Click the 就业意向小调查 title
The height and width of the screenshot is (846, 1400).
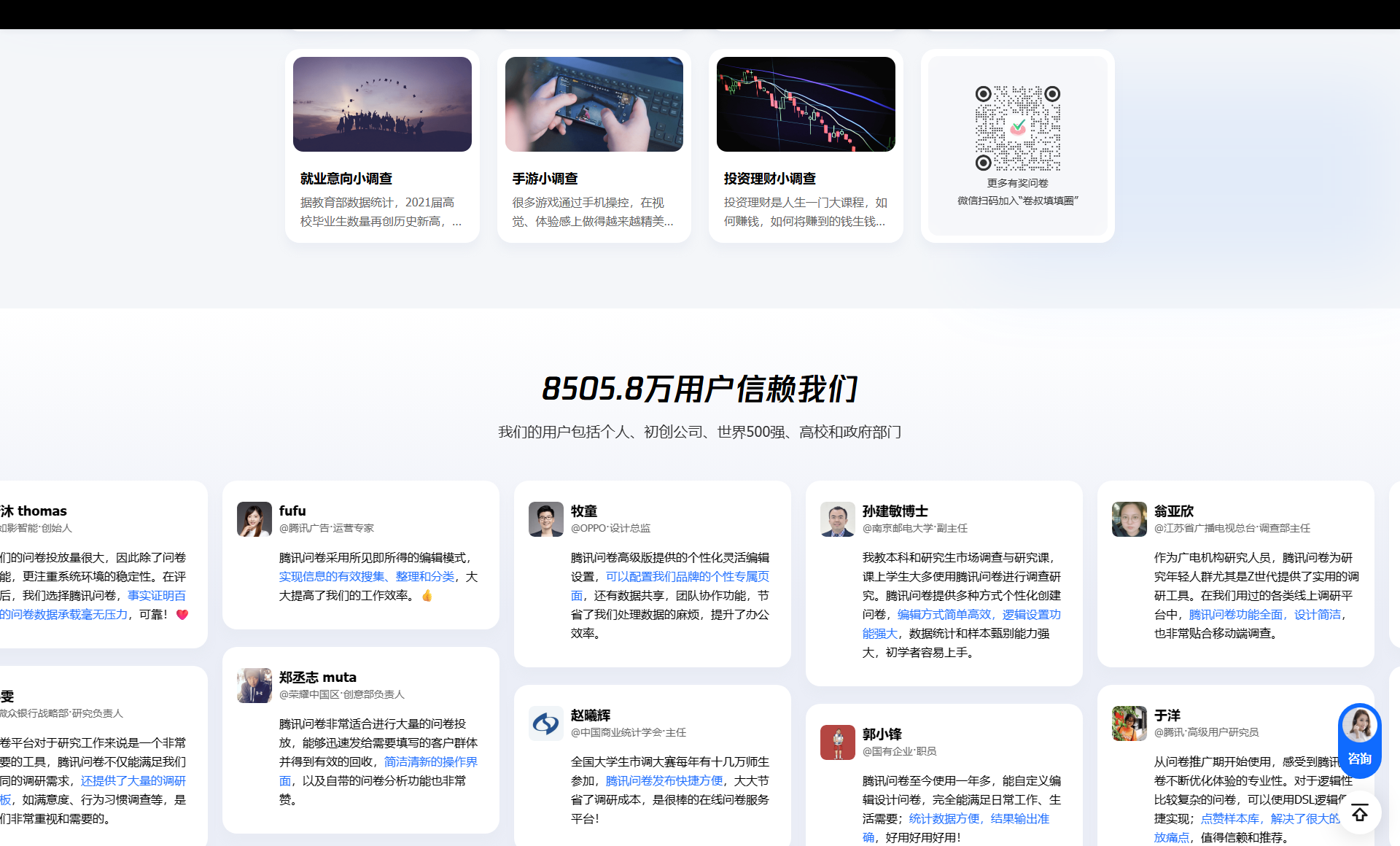(346, 179)
